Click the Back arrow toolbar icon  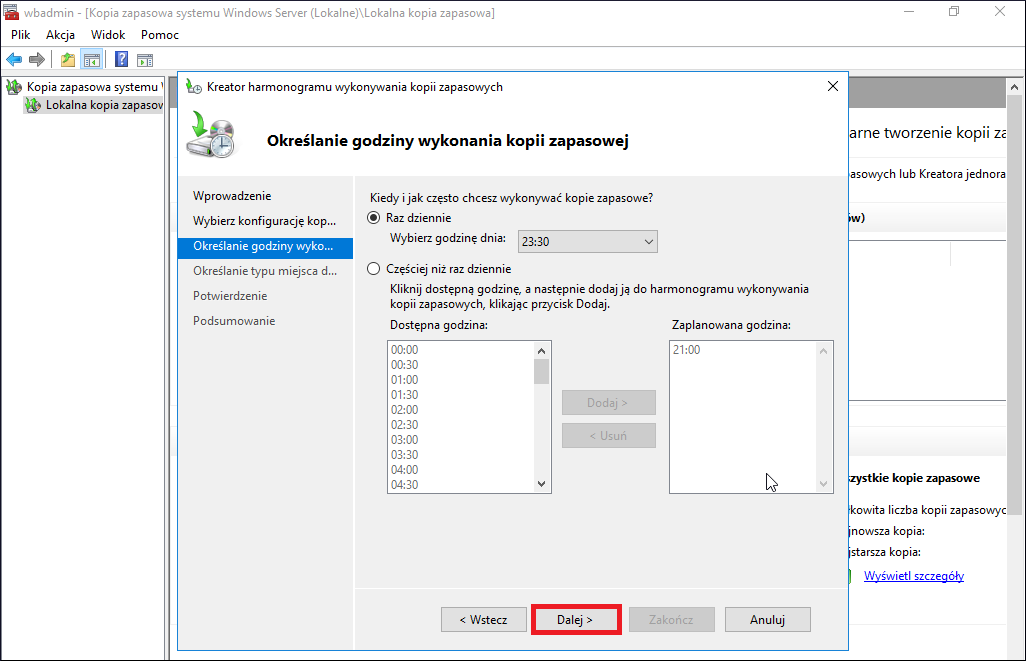click(14, 60)
